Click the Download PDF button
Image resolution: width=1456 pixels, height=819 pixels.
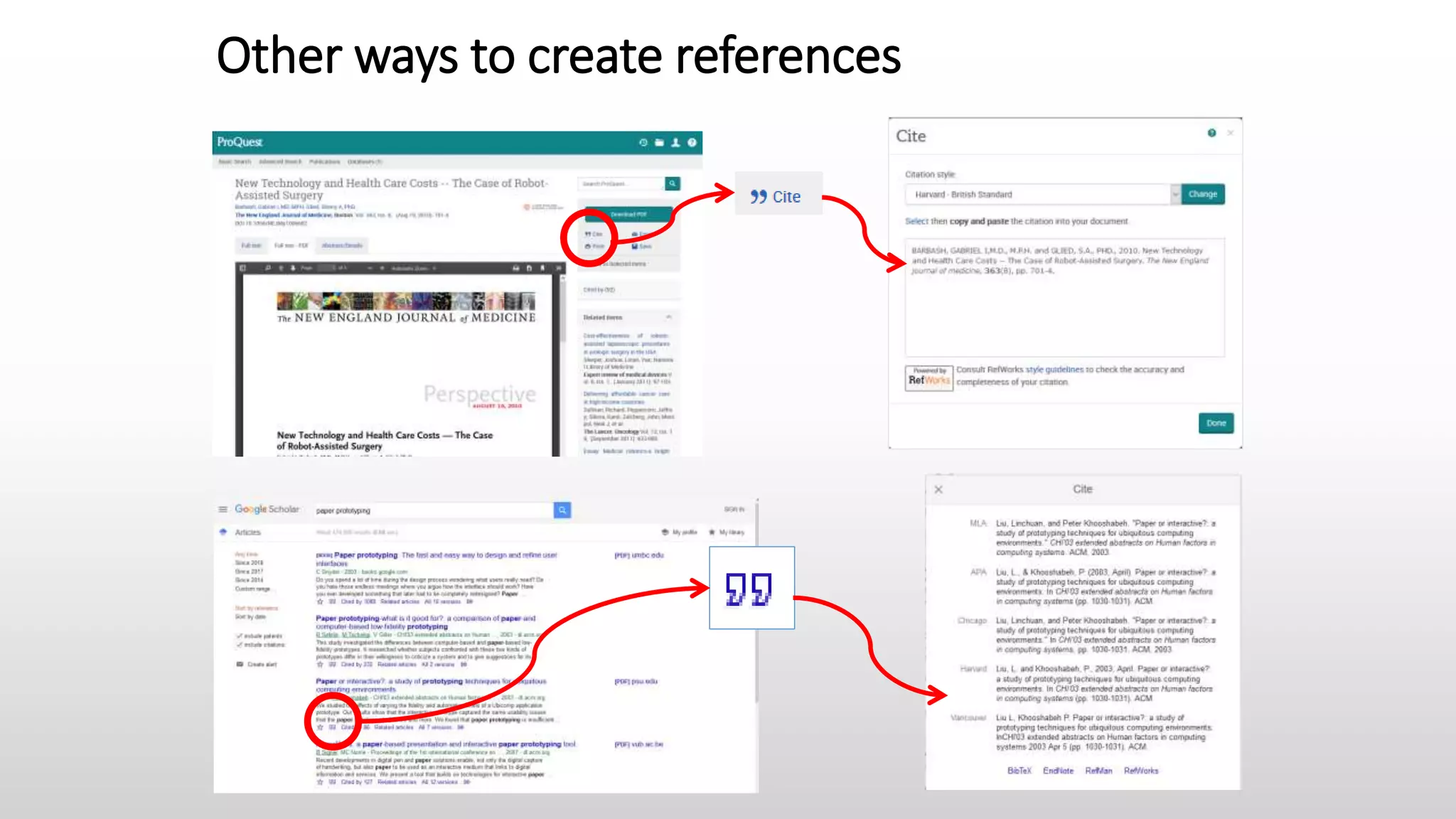(628, 214)
